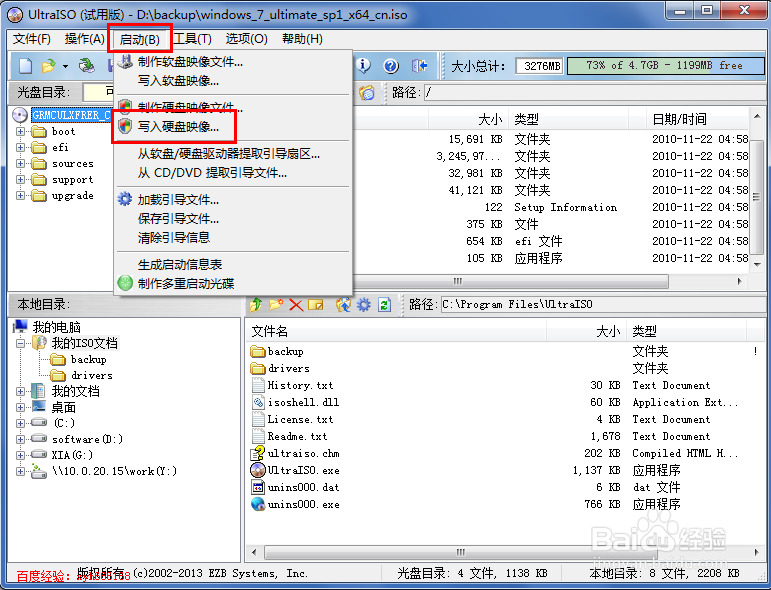Expand the 我的文档 tree node
This screenshot has height=590, width=771.
pos(20,391)
